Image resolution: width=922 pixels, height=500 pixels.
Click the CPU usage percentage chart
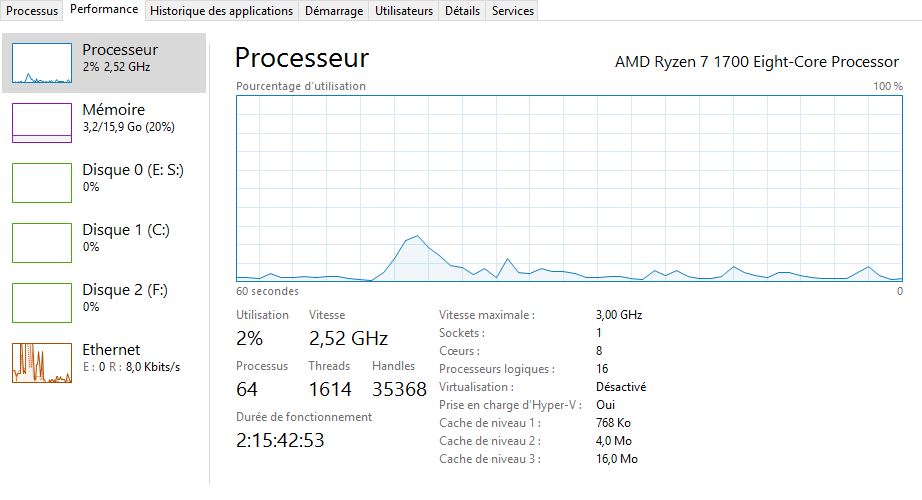[569, 189]
